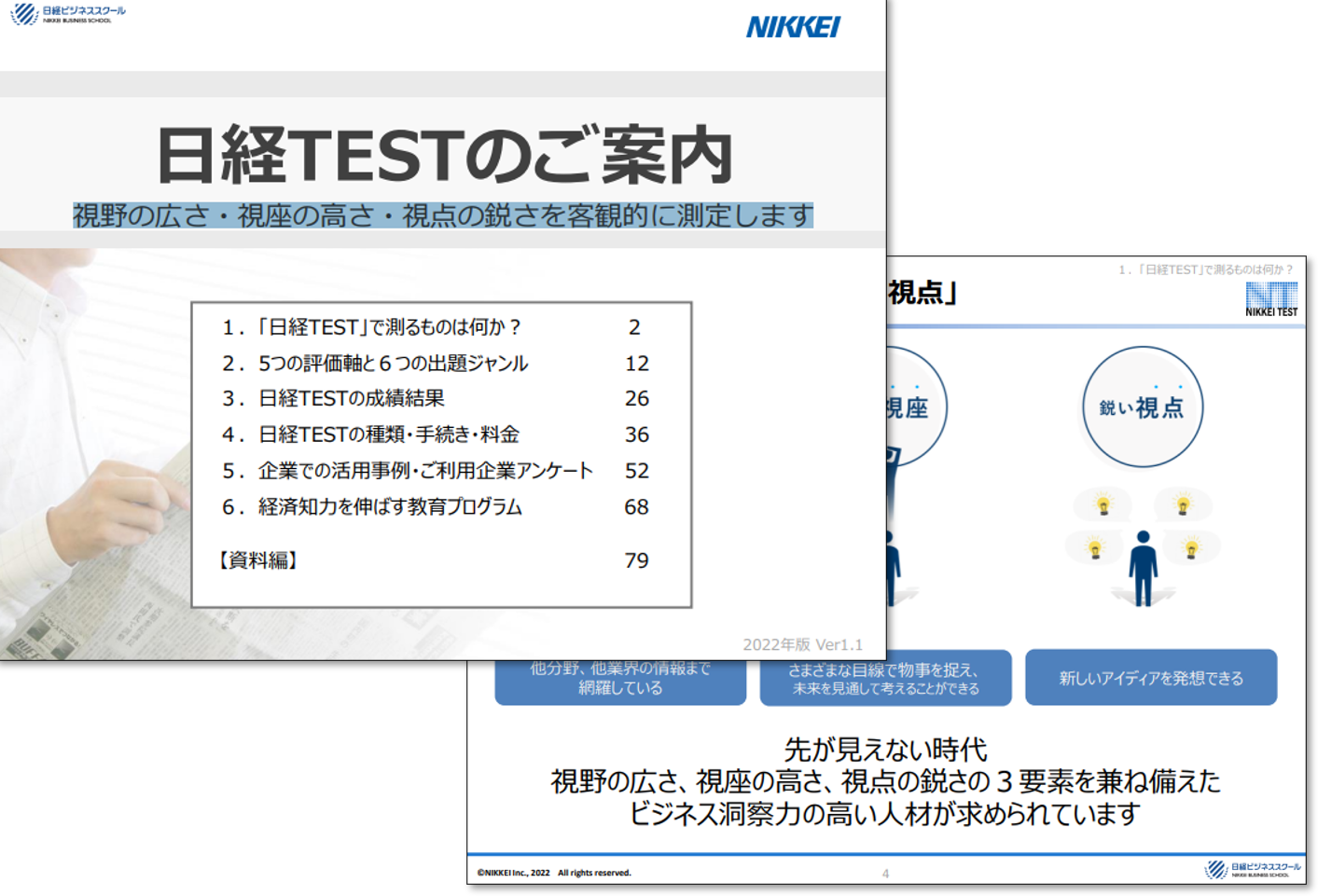Click the line 視野の広さ、視座の高さ、視点の鋭さの3要素を兼ね備えた

coord(885,781)
